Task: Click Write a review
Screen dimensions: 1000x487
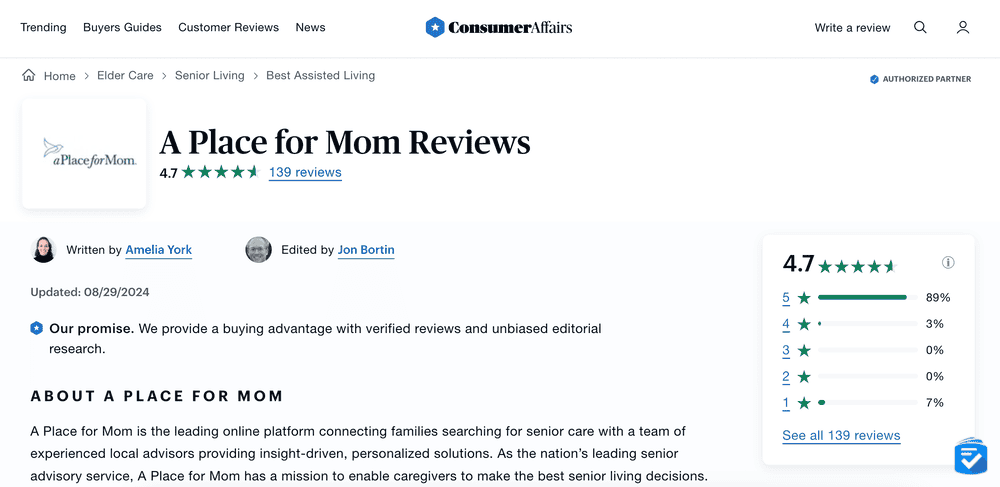Action: [x=852, y=27]
